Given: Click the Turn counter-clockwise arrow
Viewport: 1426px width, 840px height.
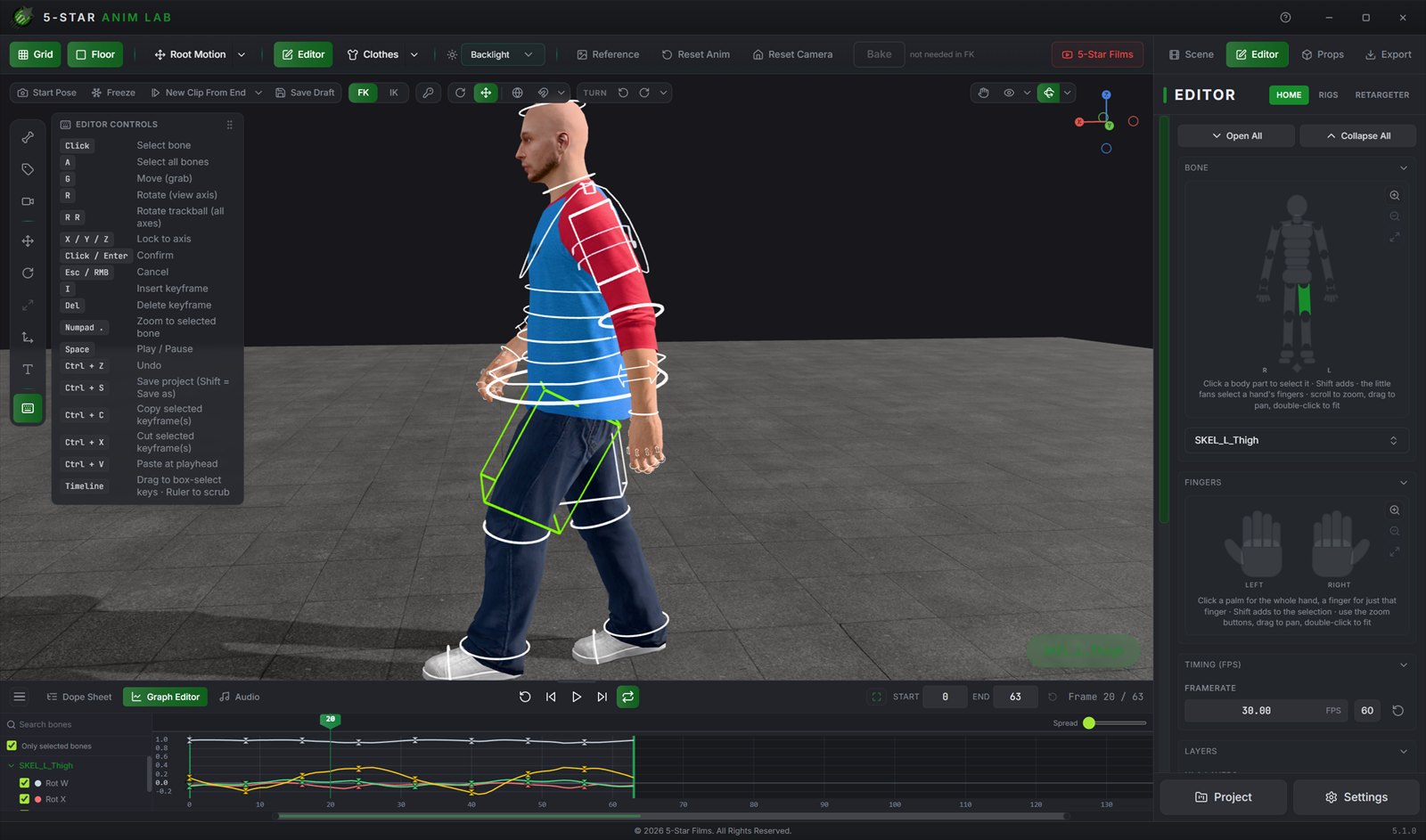Looking at the screenshot, I should click(x=623, y=93).
